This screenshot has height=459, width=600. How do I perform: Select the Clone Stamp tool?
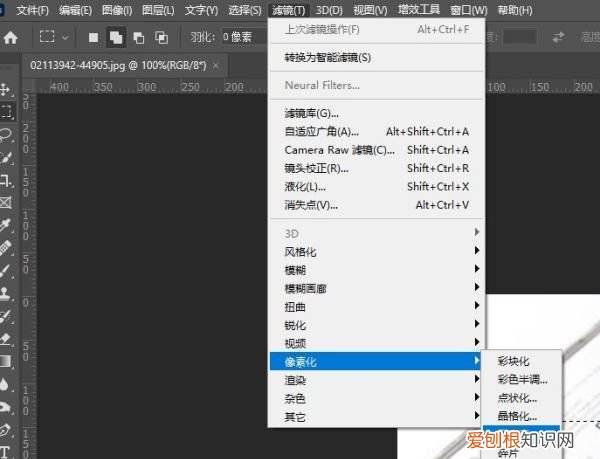click(x=6, y=293)
